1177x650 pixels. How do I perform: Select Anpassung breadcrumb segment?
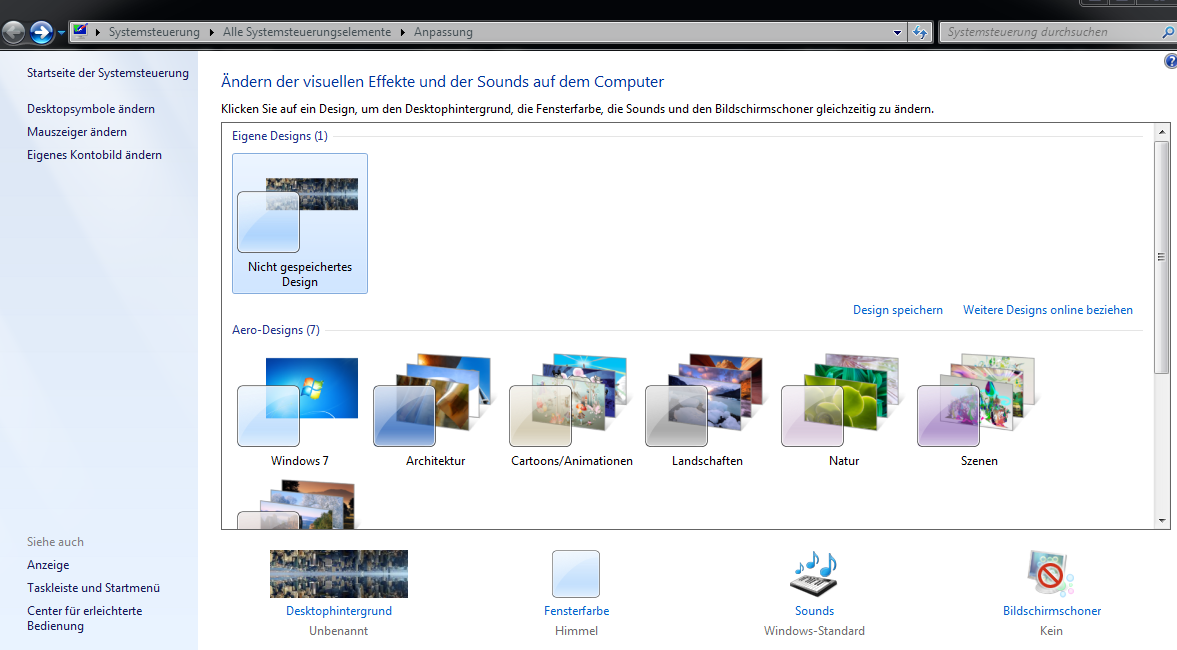point(443,32)
